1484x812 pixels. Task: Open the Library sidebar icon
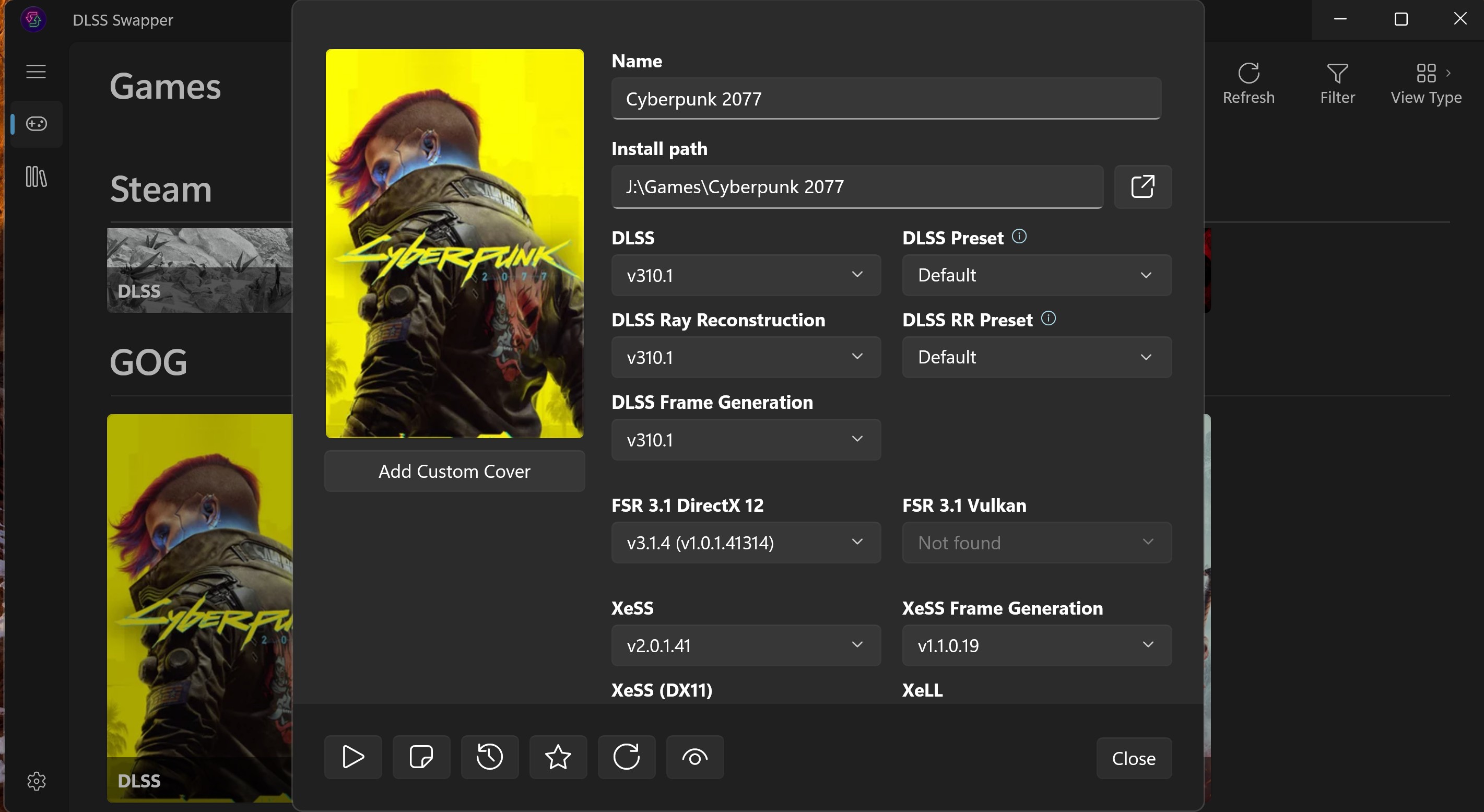pyautogui.click(x=36, y=176)
